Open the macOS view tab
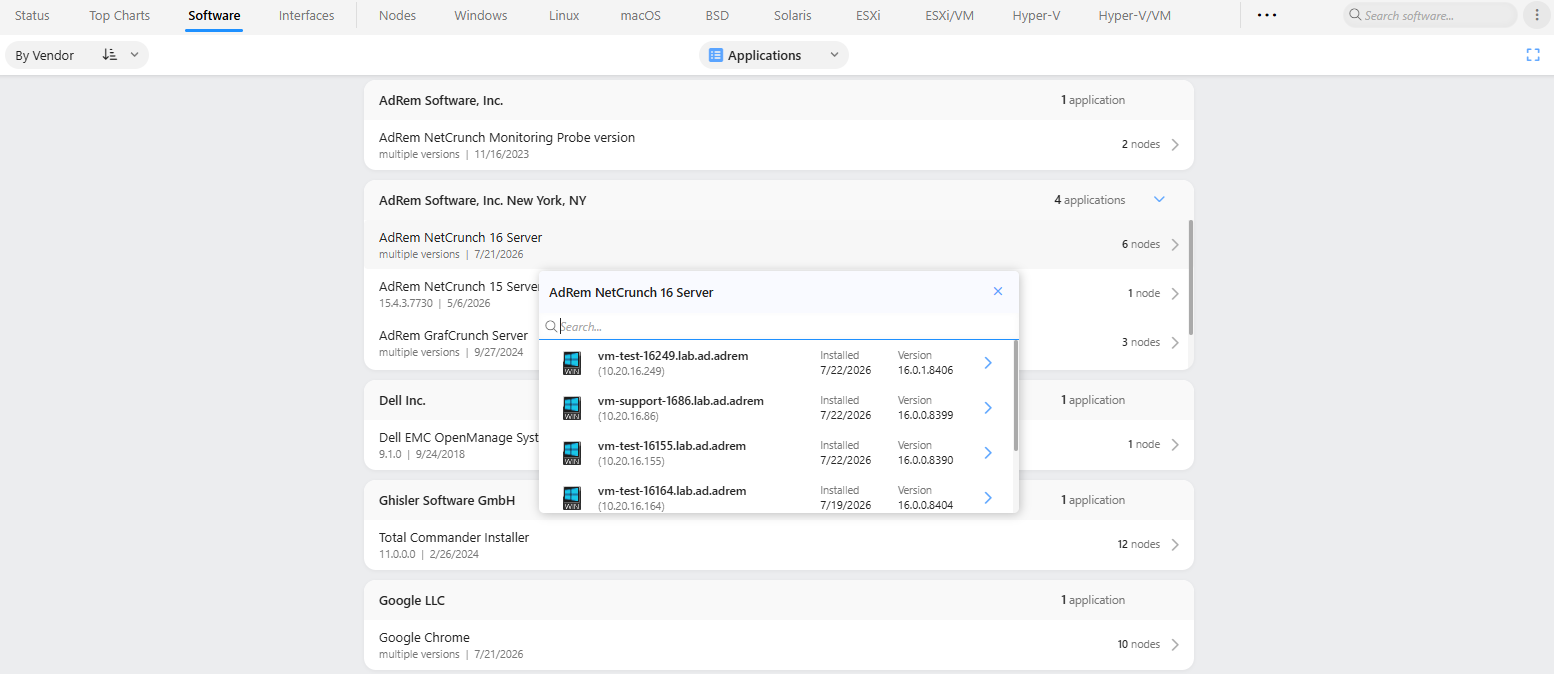Screen dimensions: 1554x674 640,15
